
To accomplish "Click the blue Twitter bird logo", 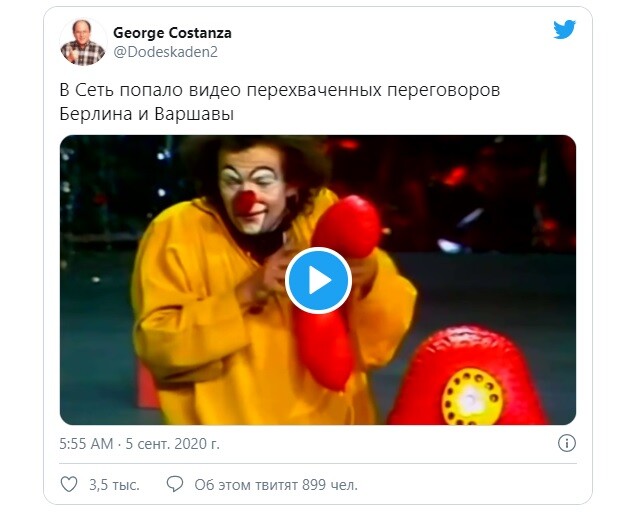I will 565,30.
